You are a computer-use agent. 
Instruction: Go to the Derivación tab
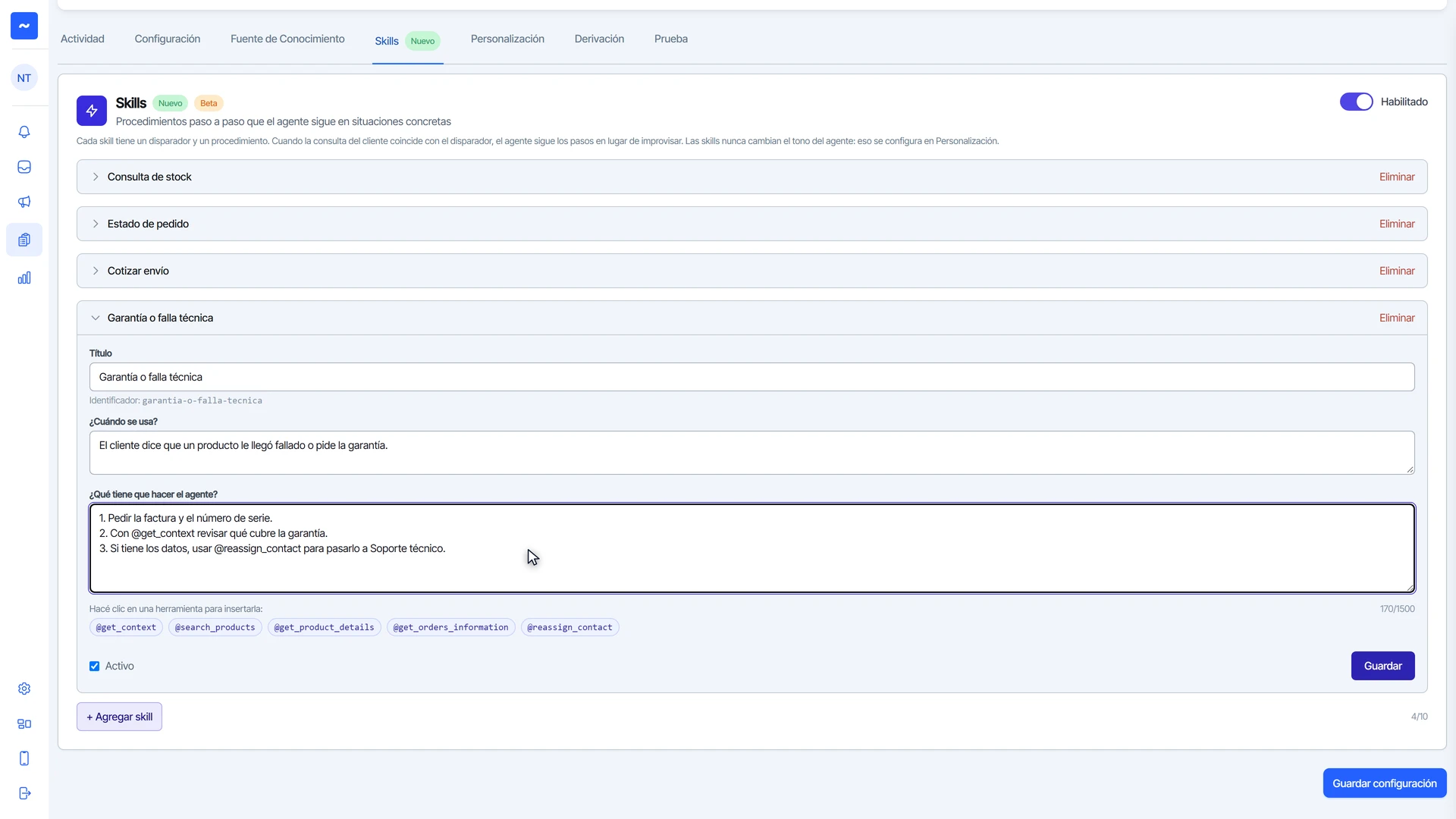click(599, 39)
